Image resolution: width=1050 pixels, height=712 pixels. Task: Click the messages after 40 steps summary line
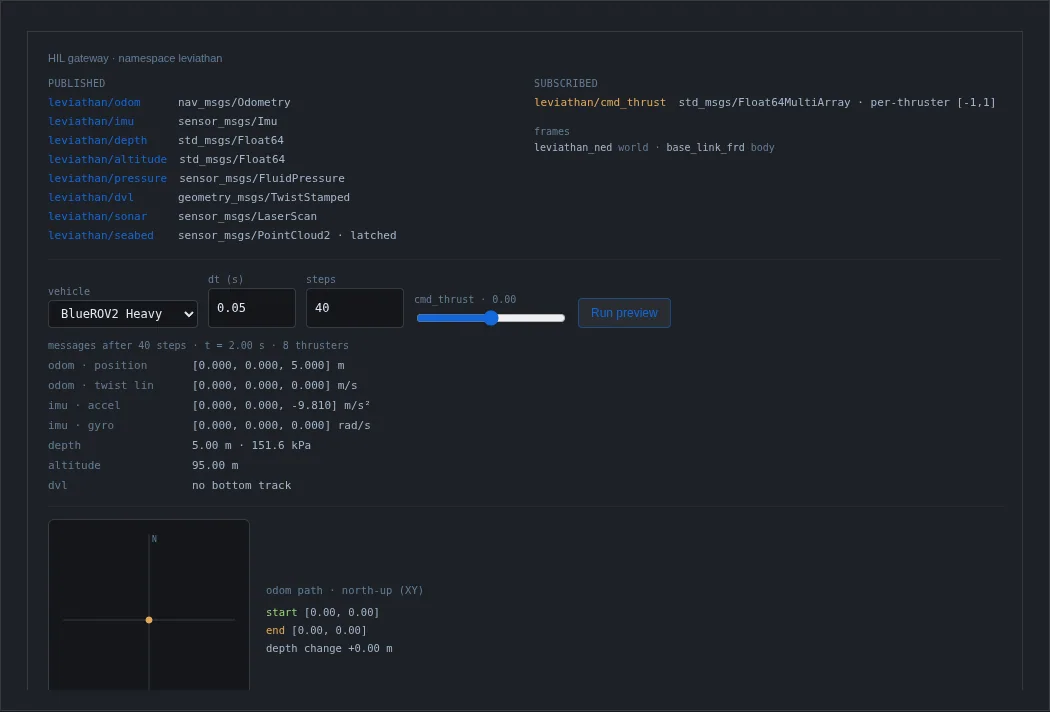click(x=198, y=346)
